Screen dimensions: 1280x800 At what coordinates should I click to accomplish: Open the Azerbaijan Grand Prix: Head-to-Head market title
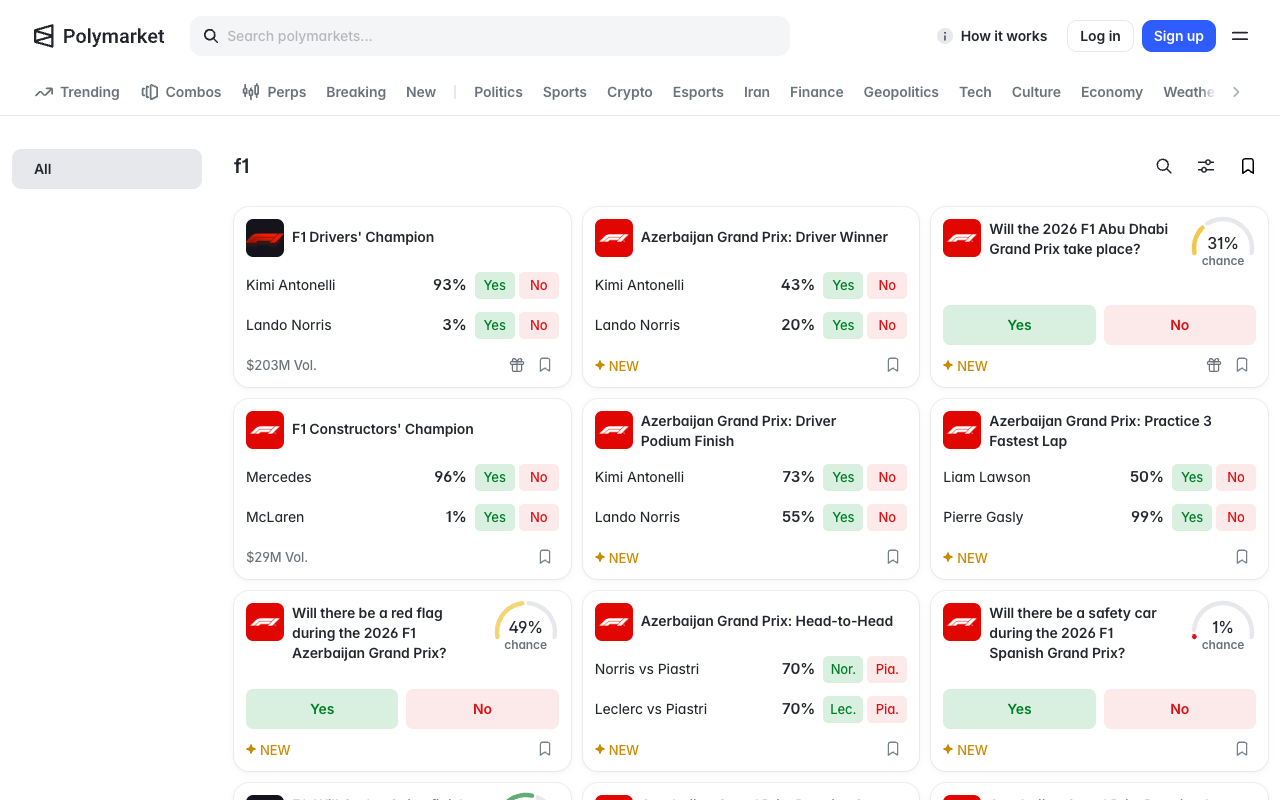tap(767, 621)
